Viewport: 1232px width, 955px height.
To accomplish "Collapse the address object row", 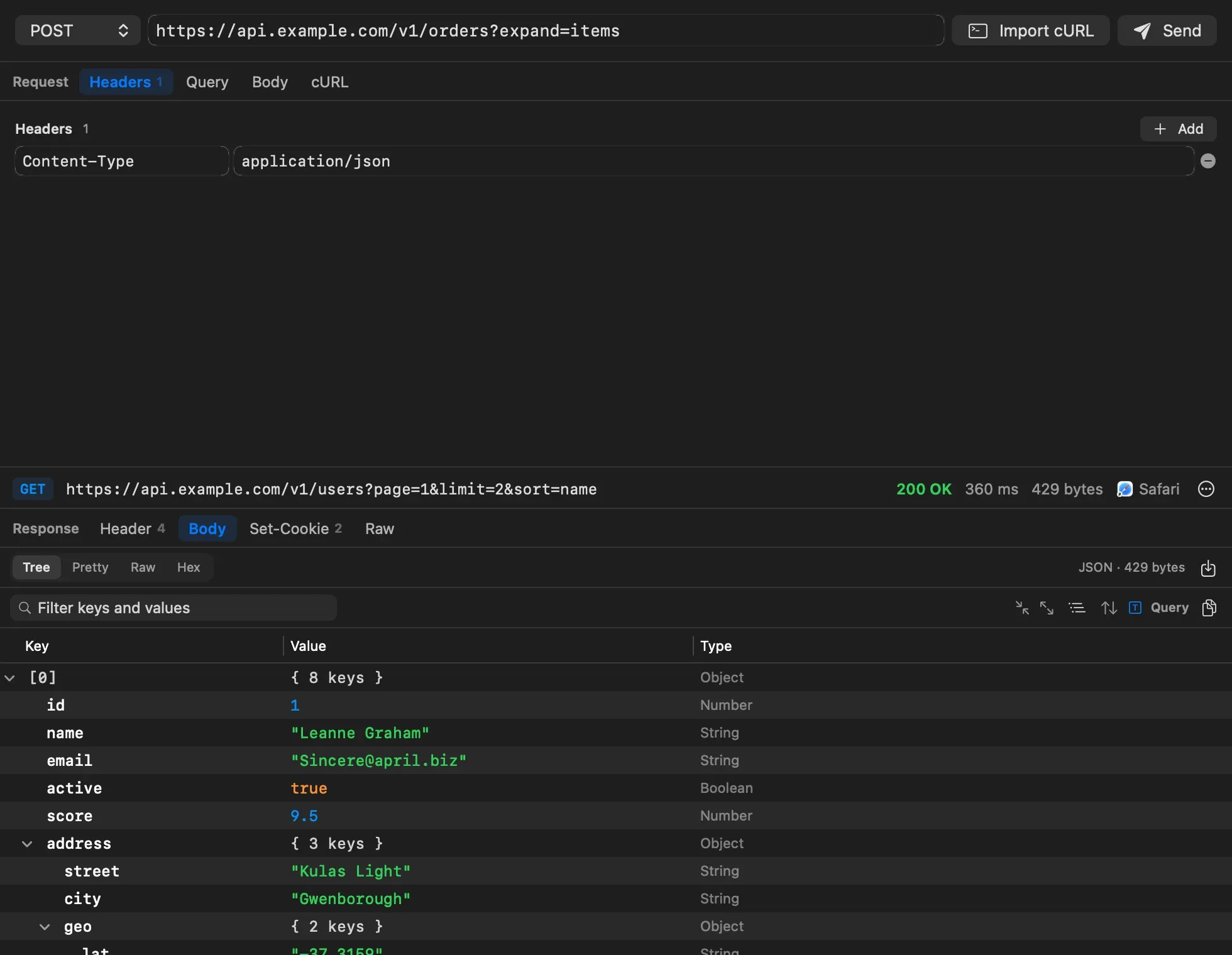I will (27, 843).
